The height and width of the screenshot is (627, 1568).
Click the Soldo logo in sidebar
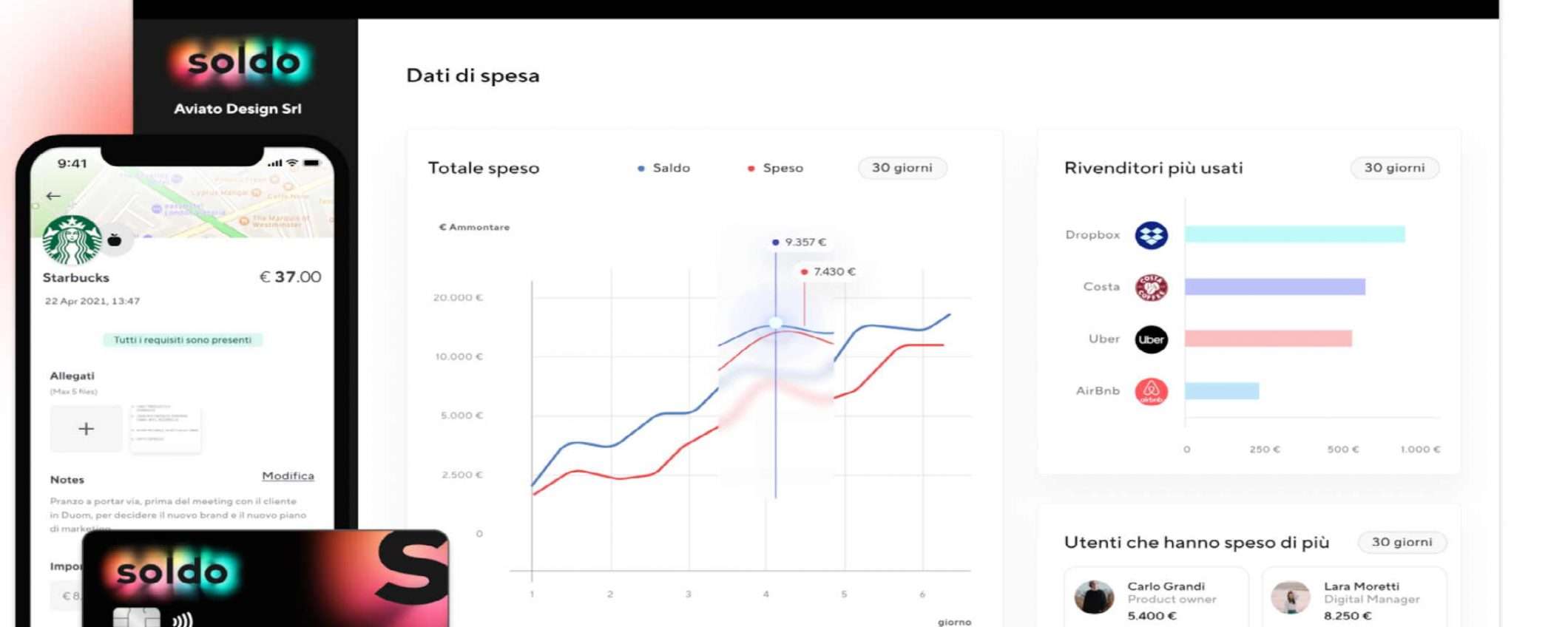(243, 61)
